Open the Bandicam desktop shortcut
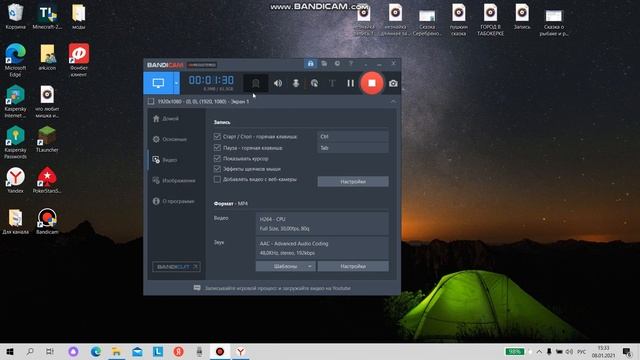640x360 pixels. pyautogui.click(x=47, y=221)
